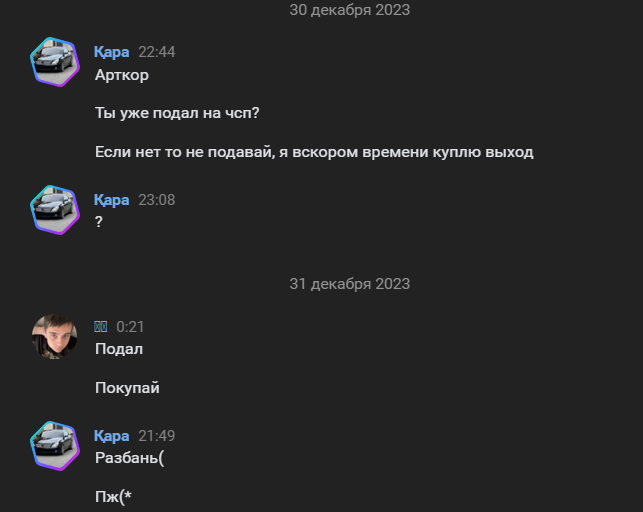The width and height of the screenshot is (643, 512).
Task: Open Қара's profile from the 22:44 username
Action: click(111, 52)
